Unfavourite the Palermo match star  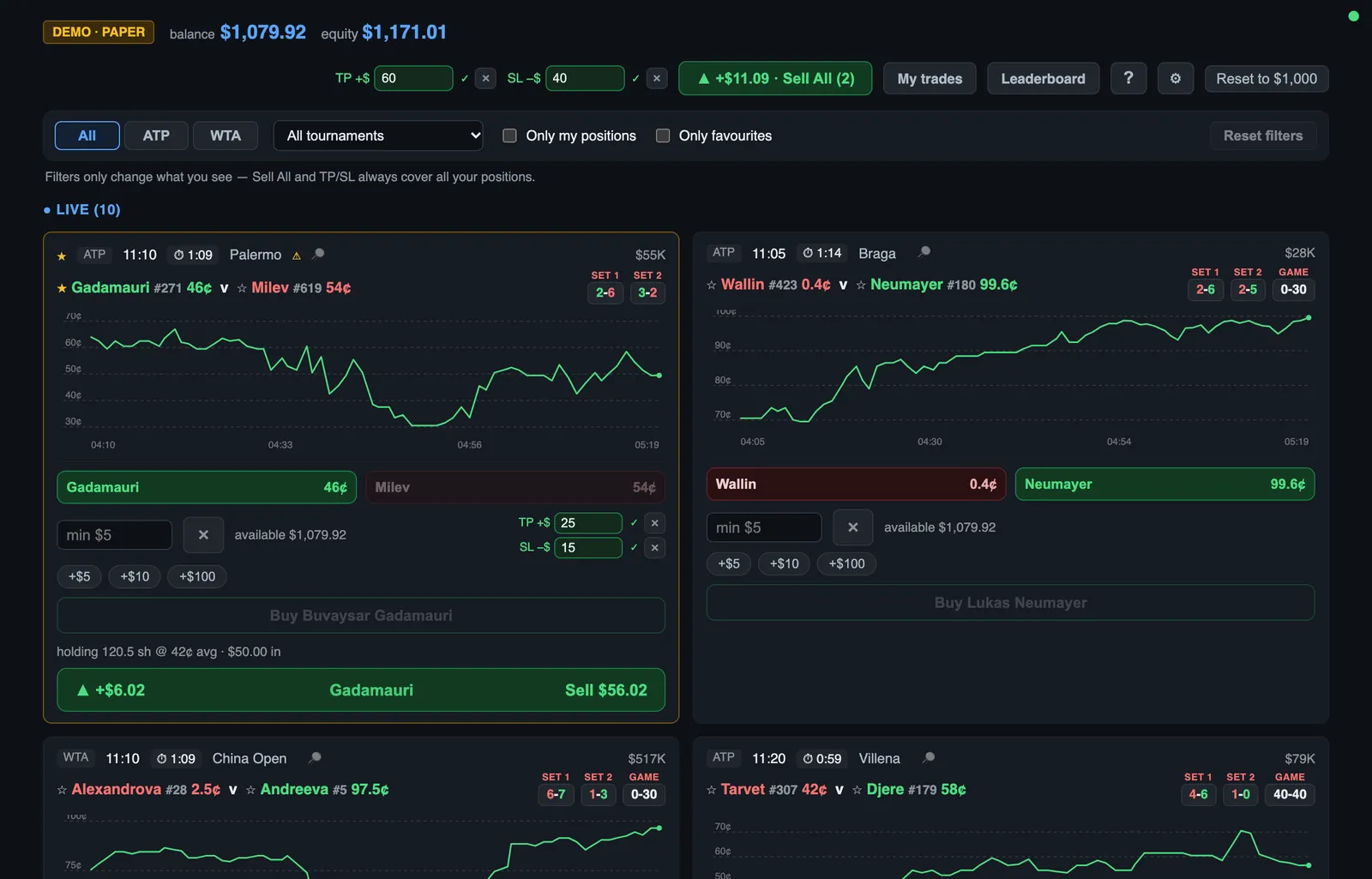(62, 256)
